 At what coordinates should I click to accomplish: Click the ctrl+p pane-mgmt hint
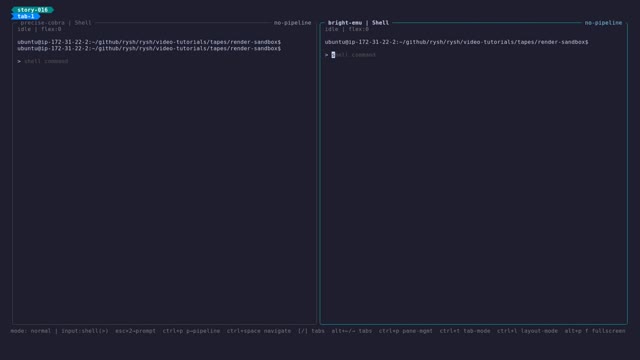coord(405,331)
